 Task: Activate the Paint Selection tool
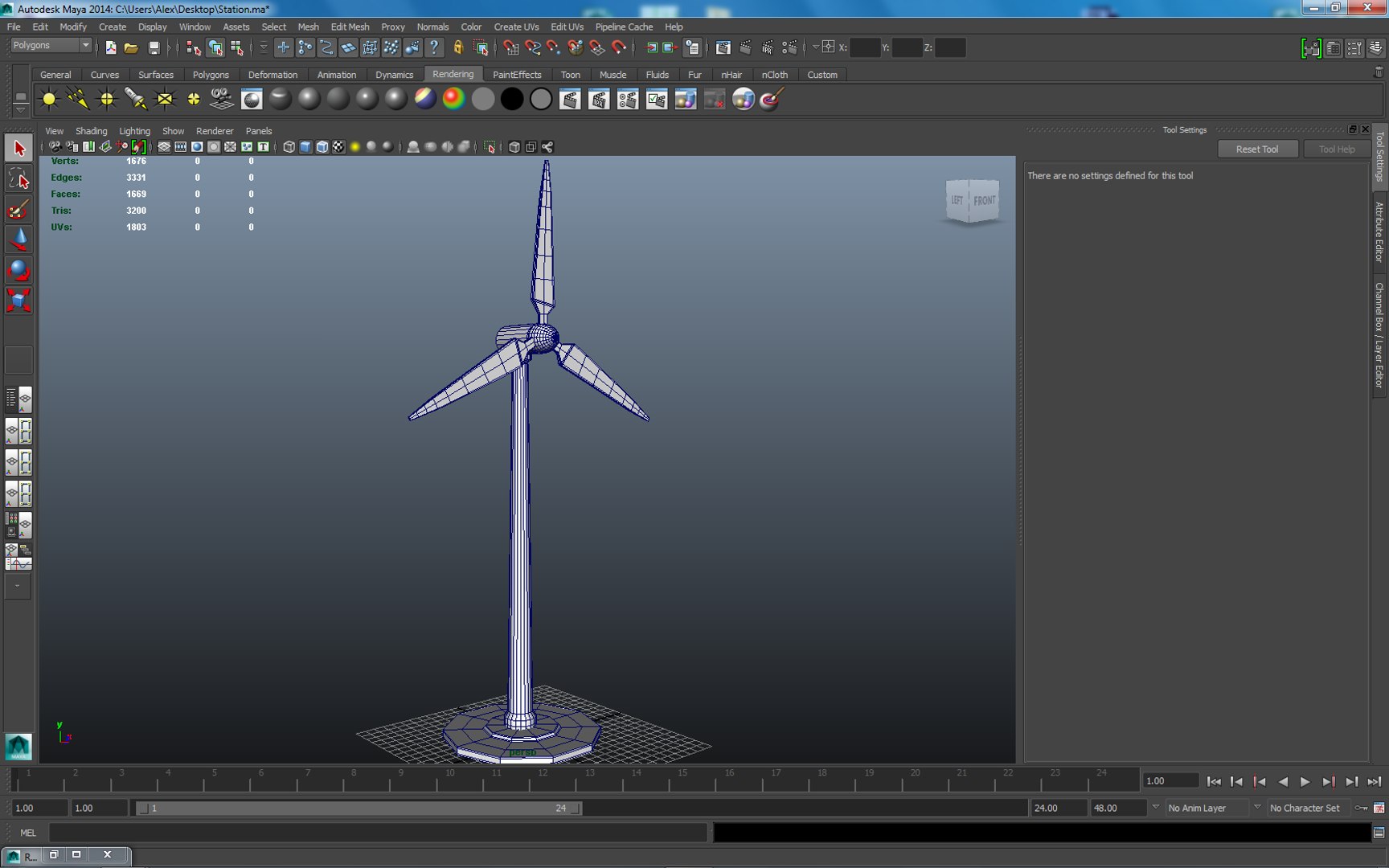18,210
